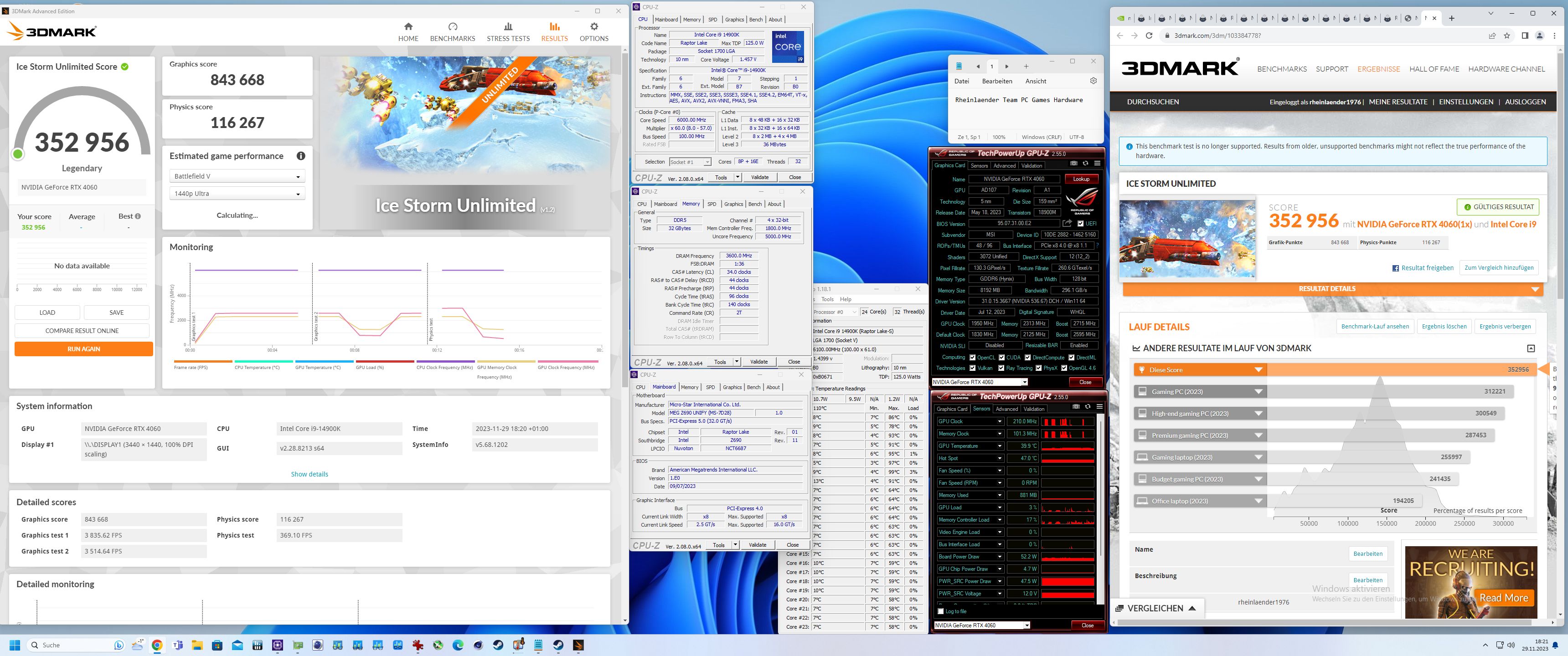Switch to the Bench tab in top CPU-Z
The width and height of the screenshot is (1568, 656).
point(755,20)
